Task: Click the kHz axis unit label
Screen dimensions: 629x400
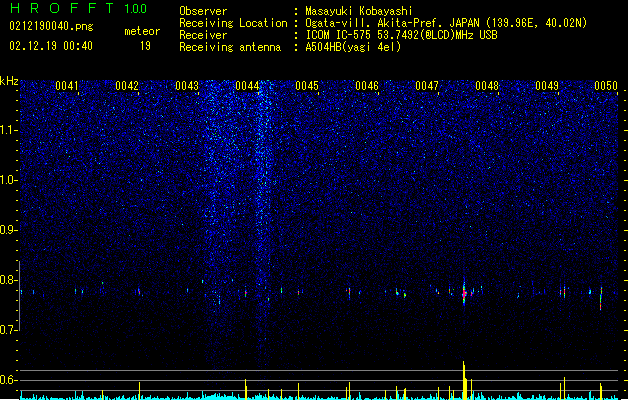Action: (9, 81)
